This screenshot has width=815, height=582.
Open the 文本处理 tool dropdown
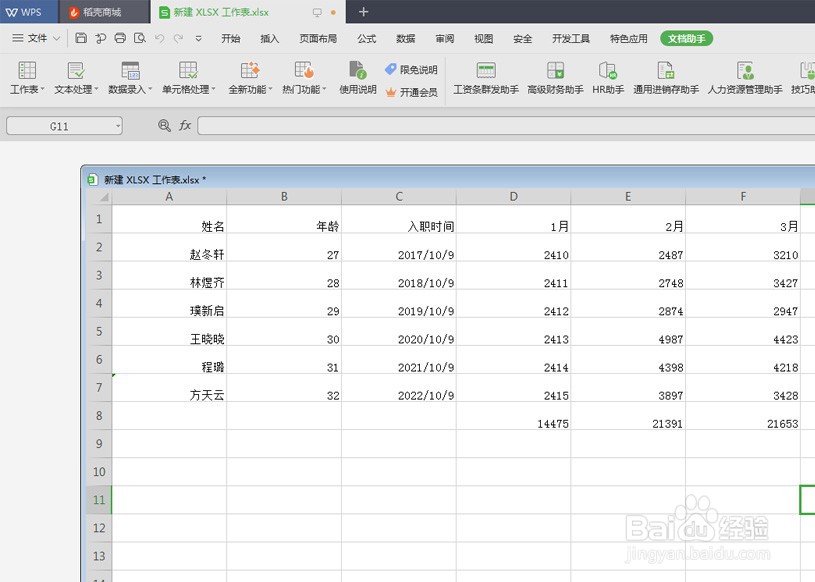(x=76, y=78)
